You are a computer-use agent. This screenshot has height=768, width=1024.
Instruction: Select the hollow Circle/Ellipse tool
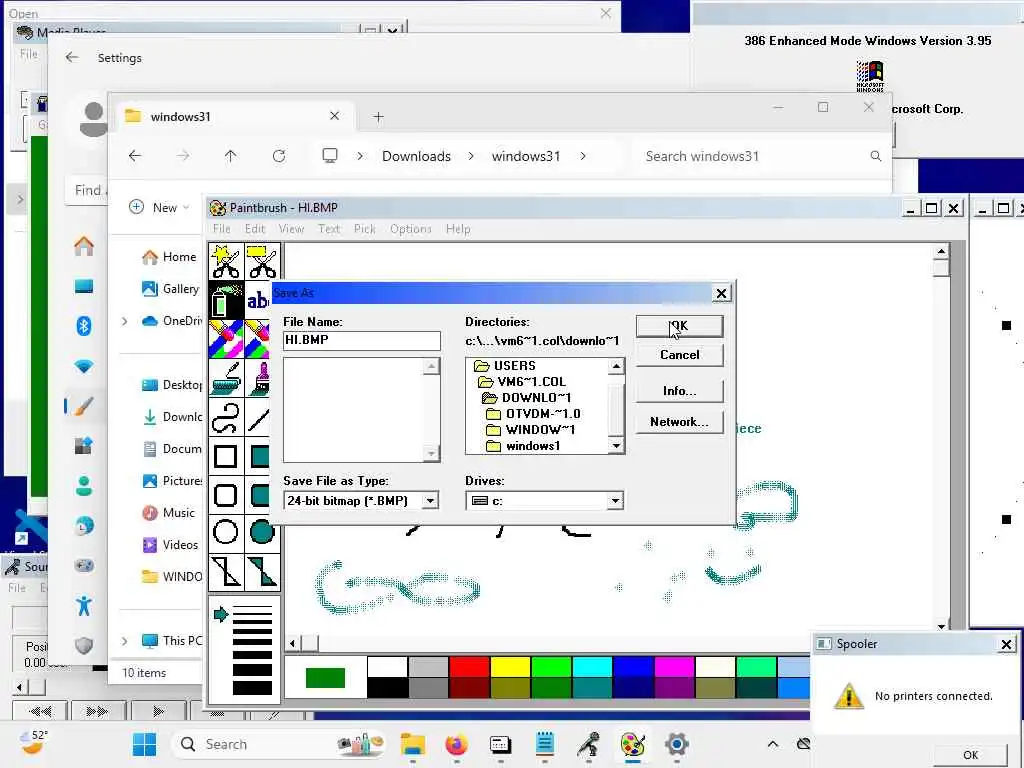click(x=226, y=532)
